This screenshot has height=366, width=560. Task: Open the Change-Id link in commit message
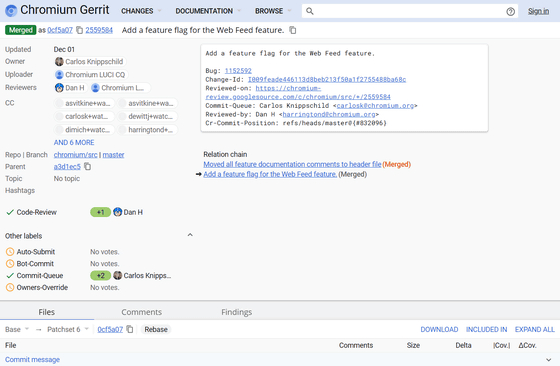tap(327, 79)
